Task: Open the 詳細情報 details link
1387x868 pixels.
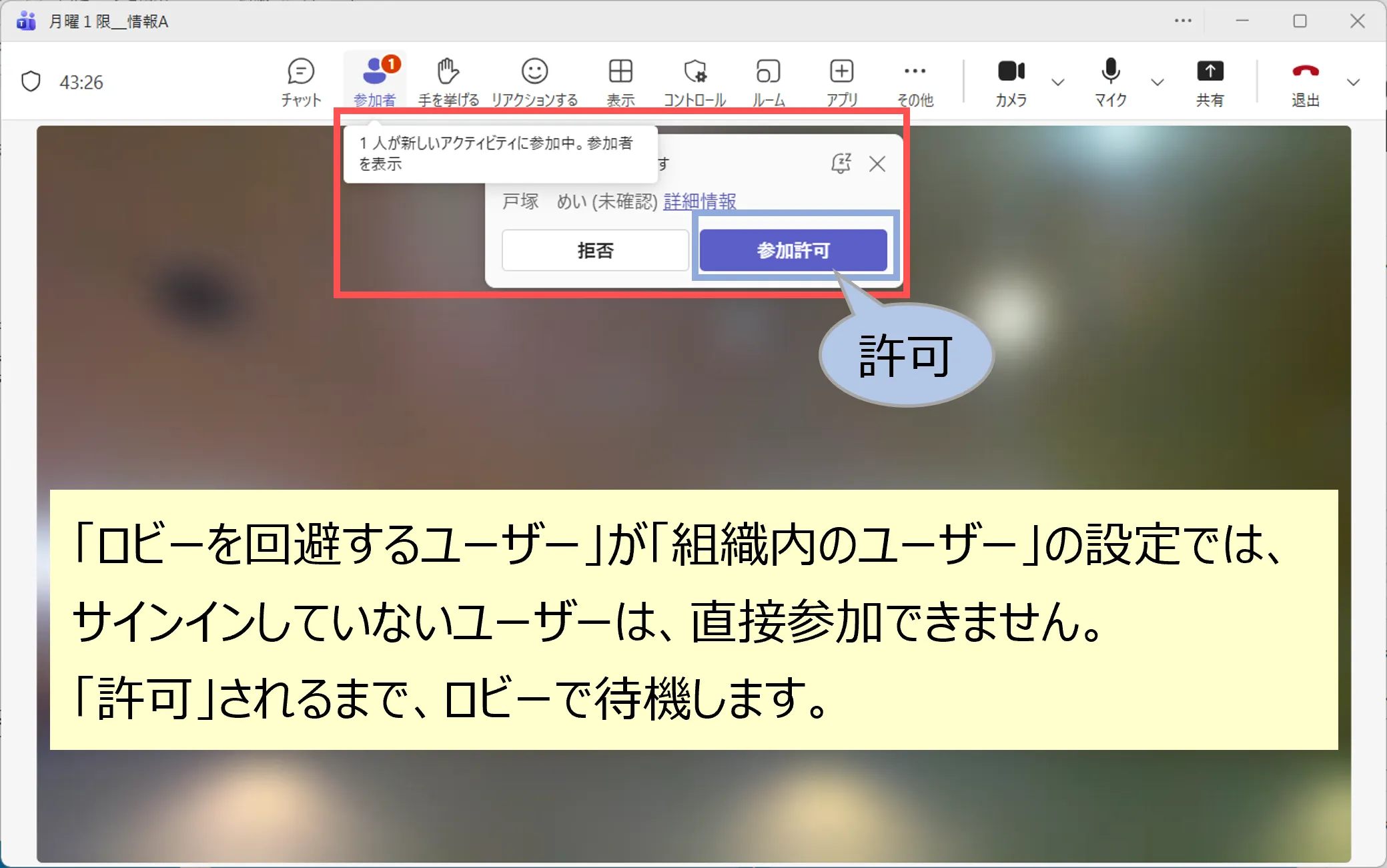Action: click(699, 201)
